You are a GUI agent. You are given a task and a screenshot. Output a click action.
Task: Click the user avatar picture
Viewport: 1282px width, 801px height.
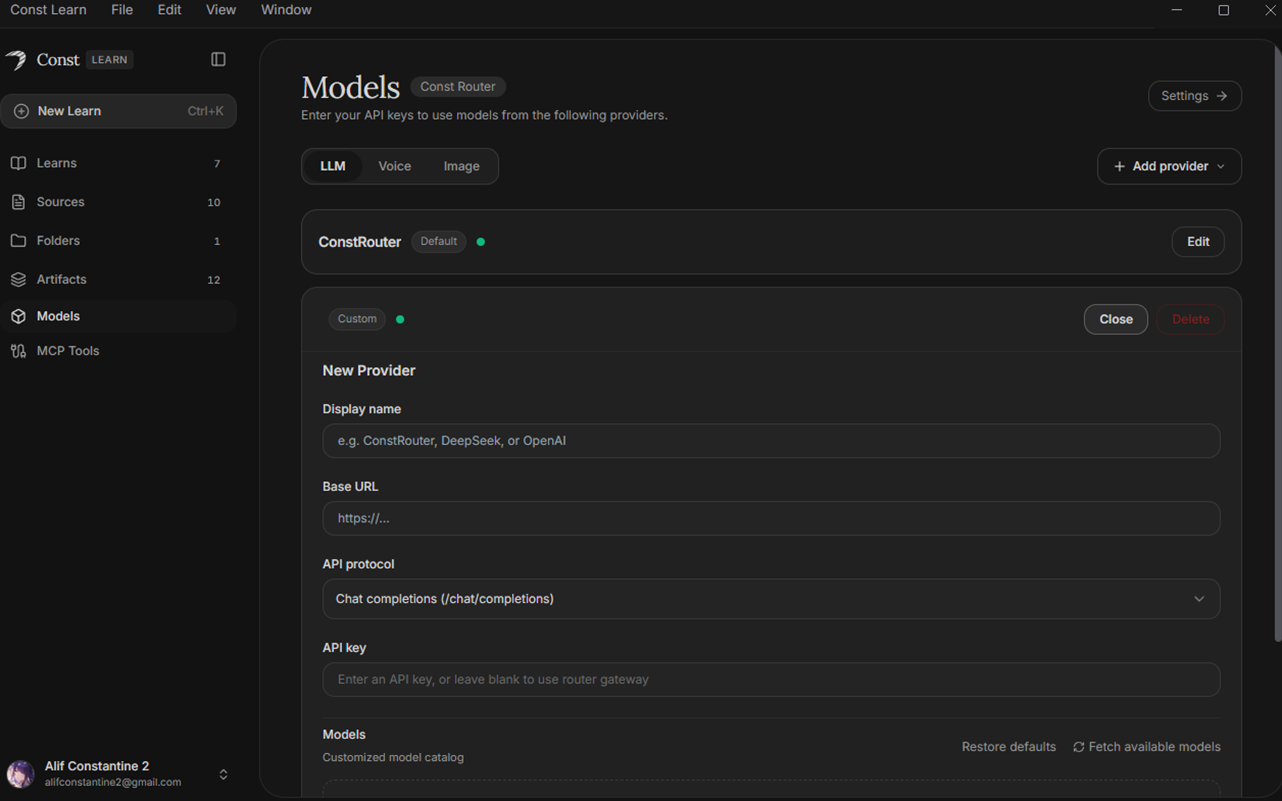(x=20, y=774)
